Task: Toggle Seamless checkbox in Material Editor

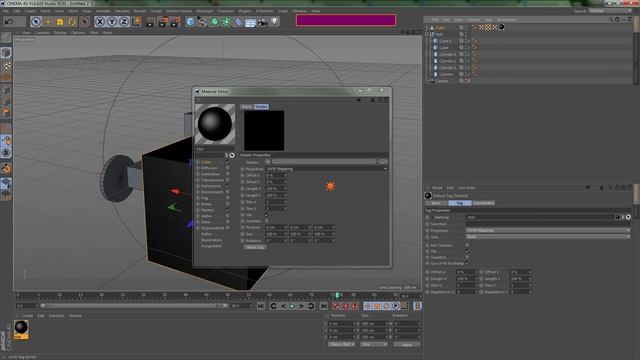Action: click(x=267, y=221)
